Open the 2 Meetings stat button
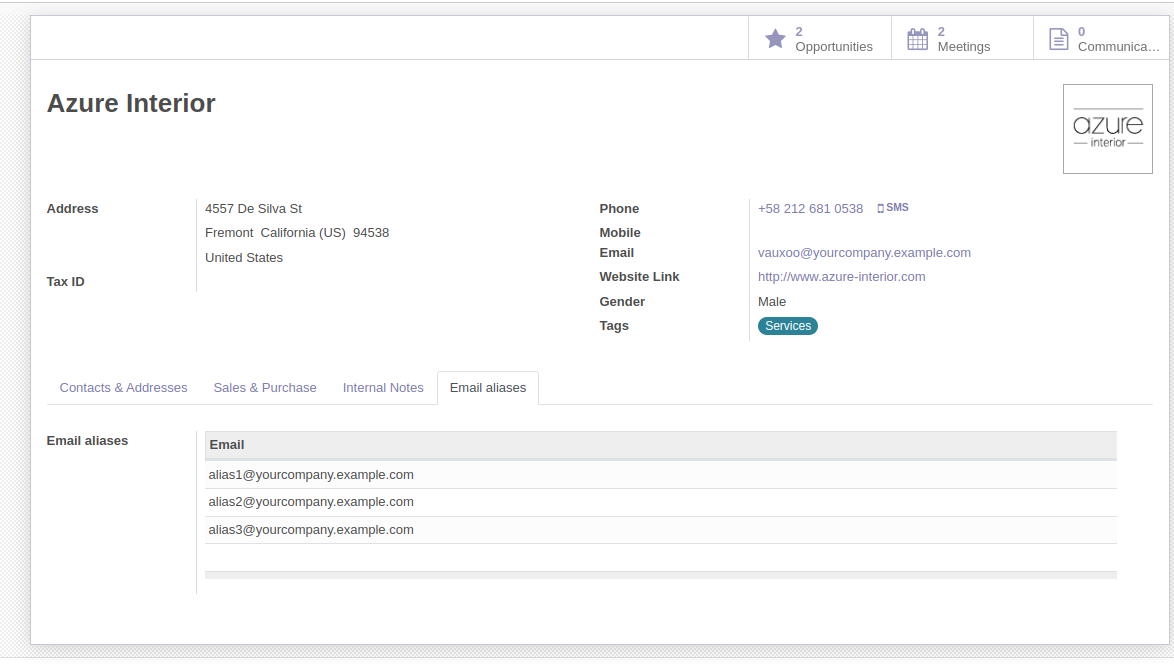The height and width of the screenshot is (664, 1174). point(962,38)
